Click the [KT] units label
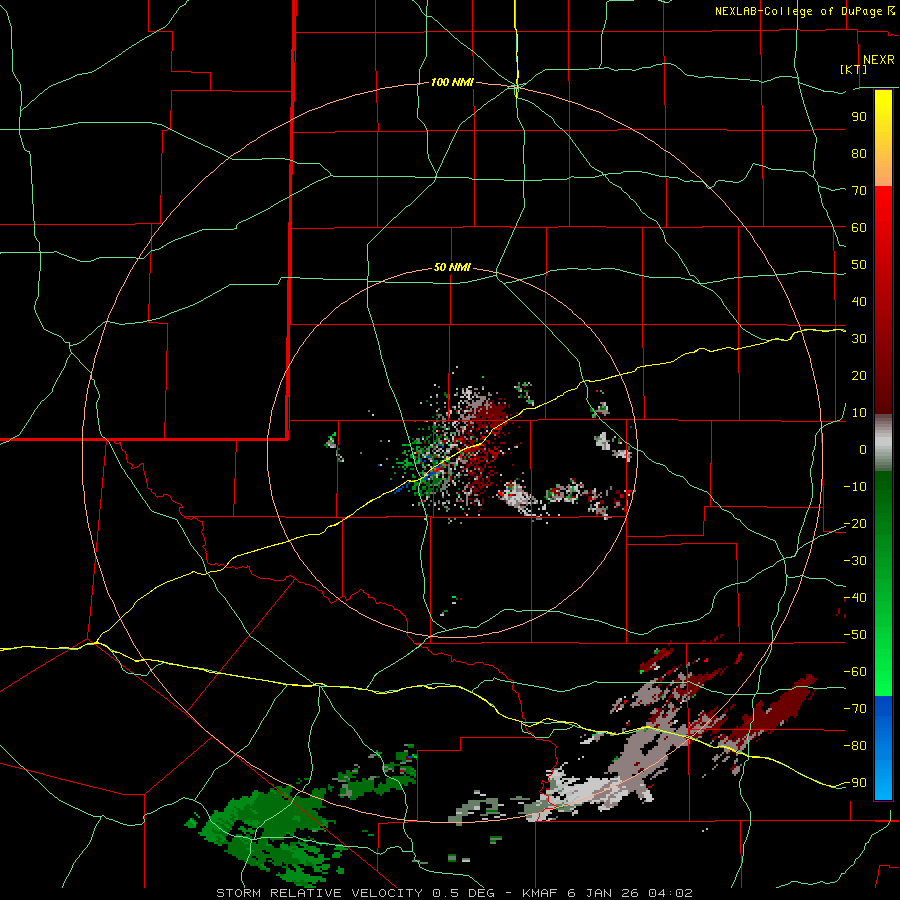This screenshot has height=900, width=900. 854,69
